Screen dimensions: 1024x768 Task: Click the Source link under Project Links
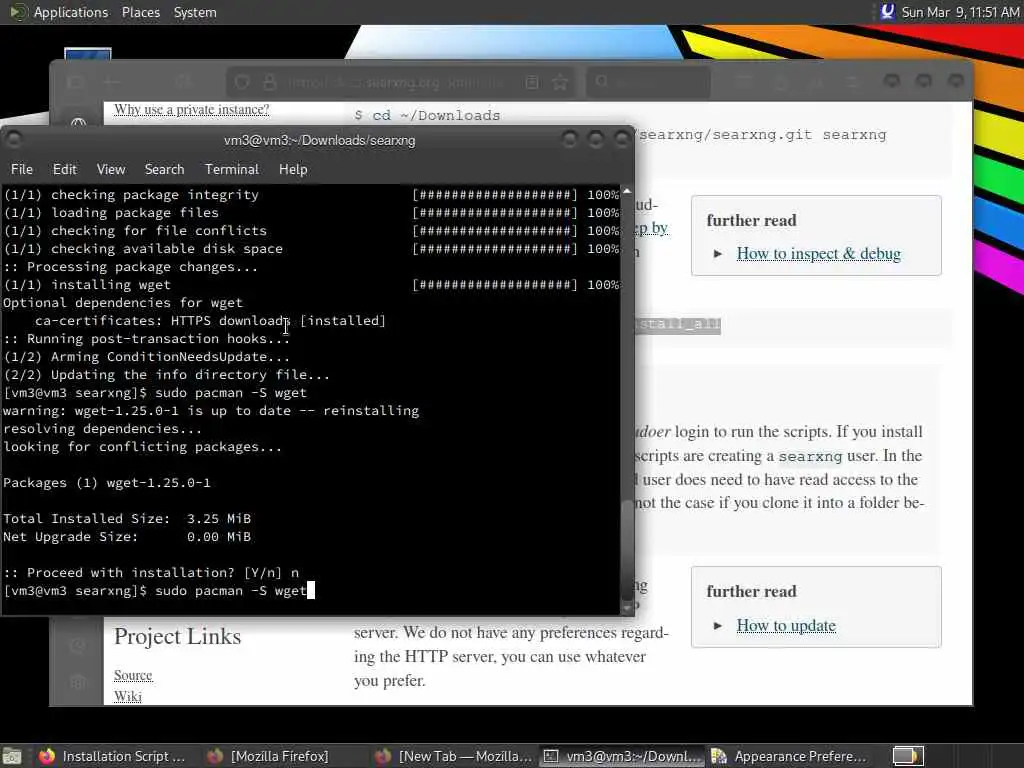(x=133, y=675)
